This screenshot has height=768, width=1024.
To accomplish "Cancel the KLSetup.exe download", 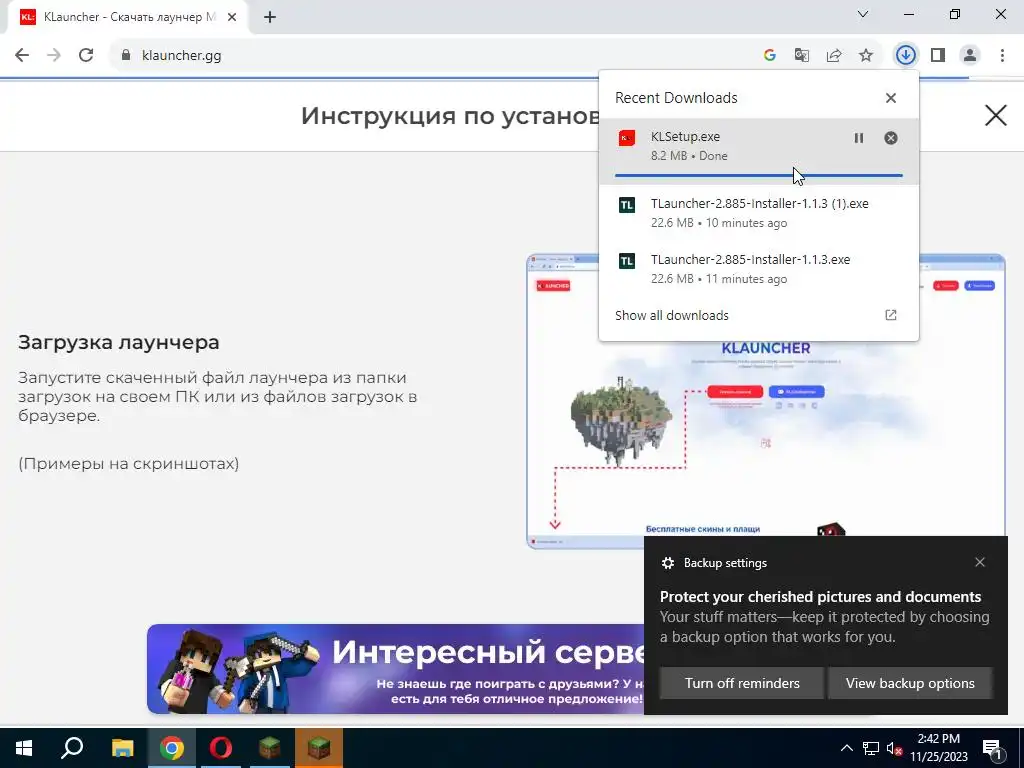I will tap(891, 138).
